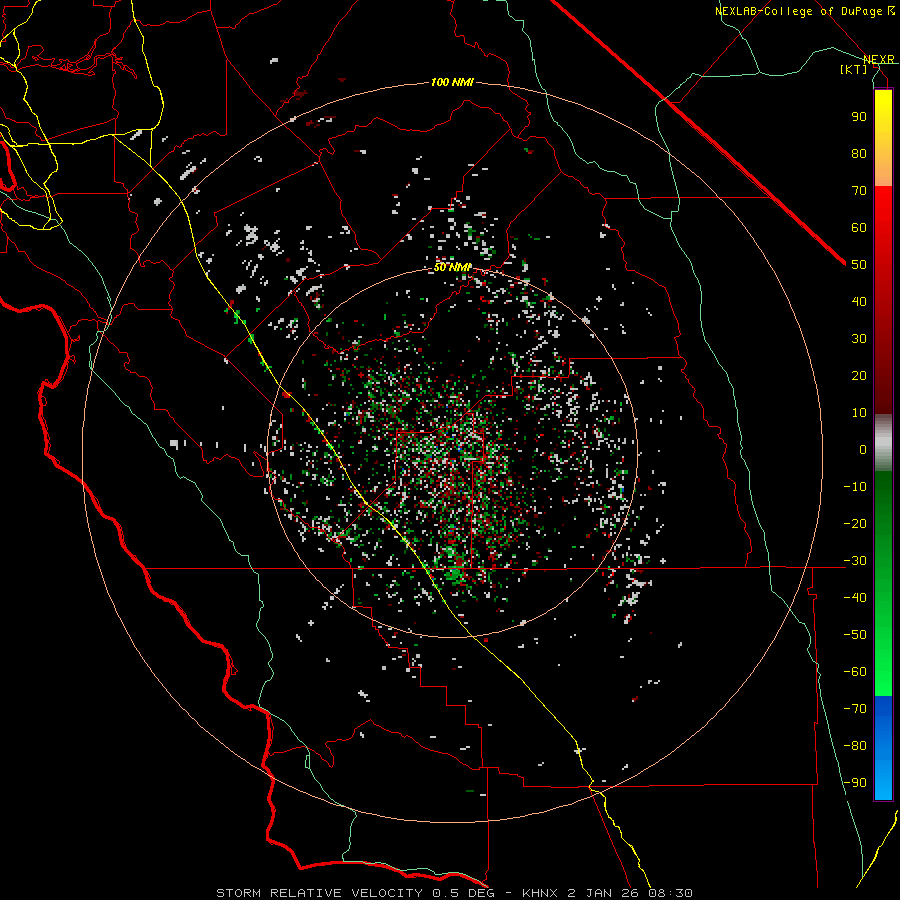Click the "[KT]" units label
The image size is (900, 900).
pos(854,69)
